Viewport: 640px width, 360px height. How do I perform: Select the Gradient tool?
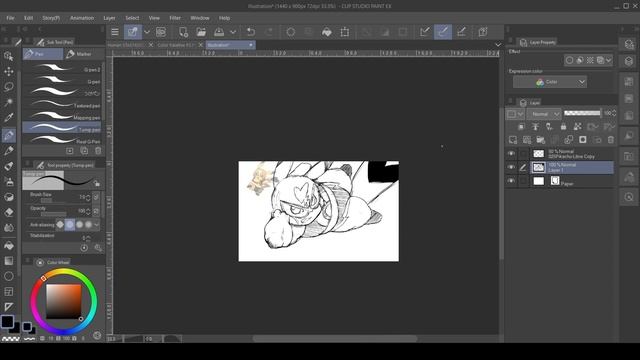pyautogui.click(x=9, y=261)
